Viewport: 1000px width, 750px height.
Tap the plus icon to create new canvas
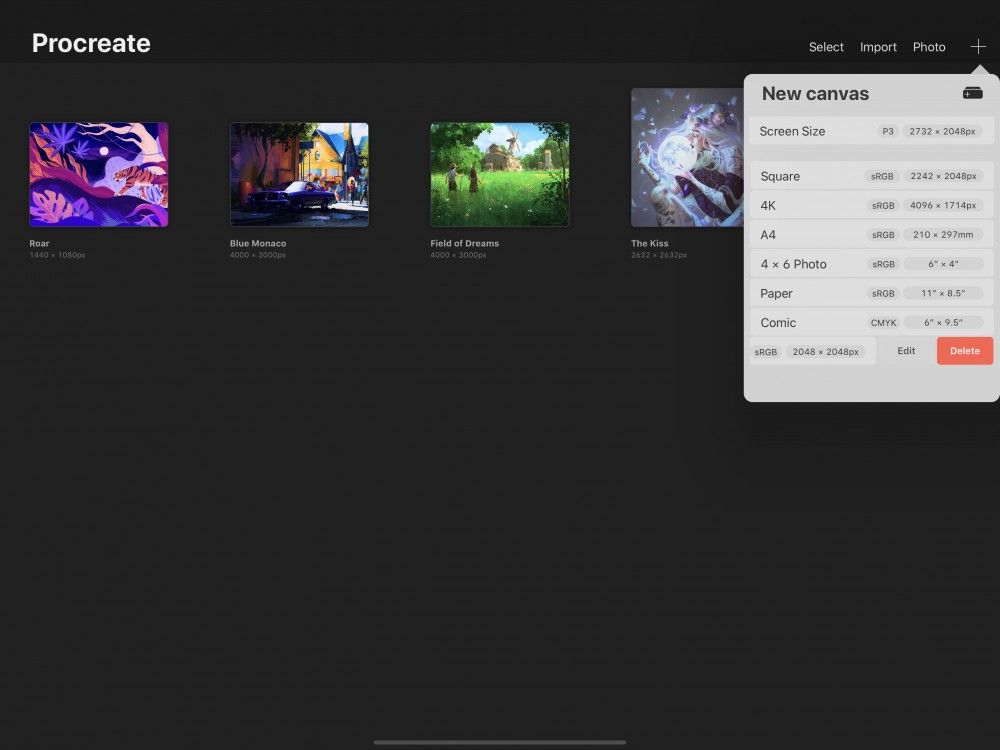978,47
